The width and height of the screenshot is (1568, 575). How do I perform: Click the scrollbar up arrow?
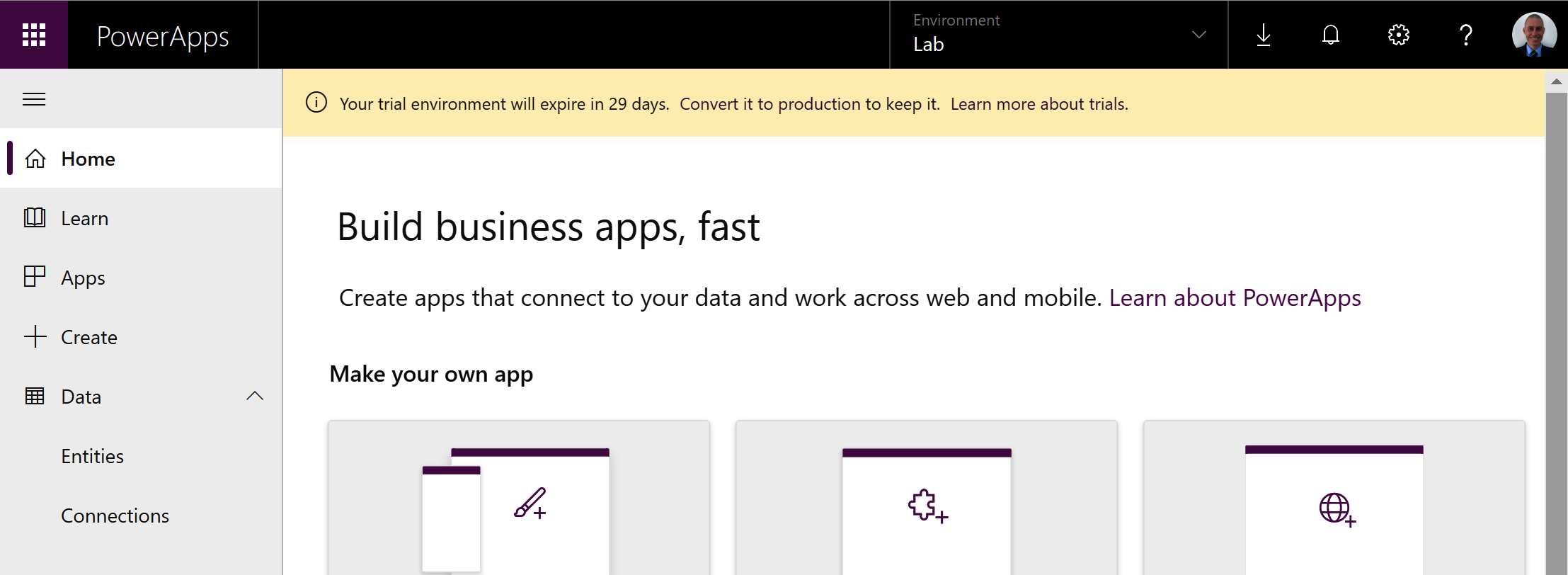[1556, 81]
